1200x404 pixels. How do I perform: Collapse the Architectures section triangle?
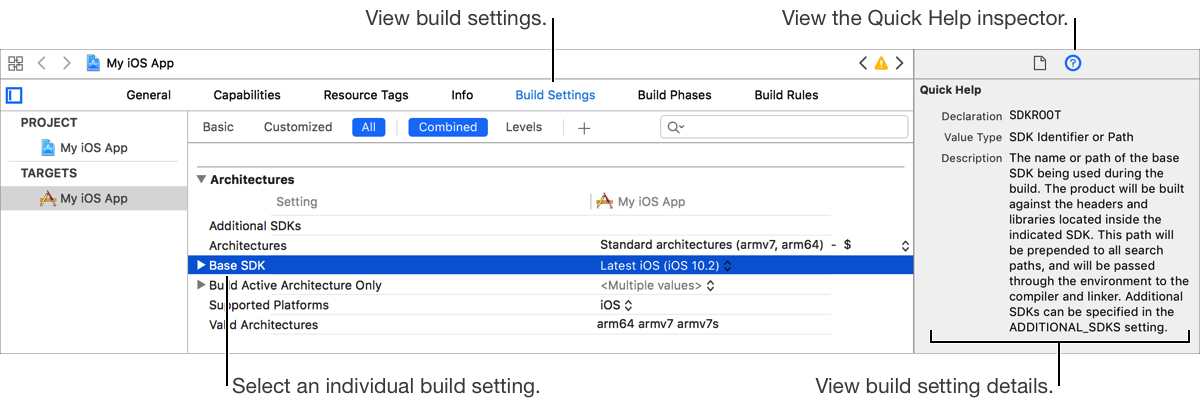[x=202, y=180]
